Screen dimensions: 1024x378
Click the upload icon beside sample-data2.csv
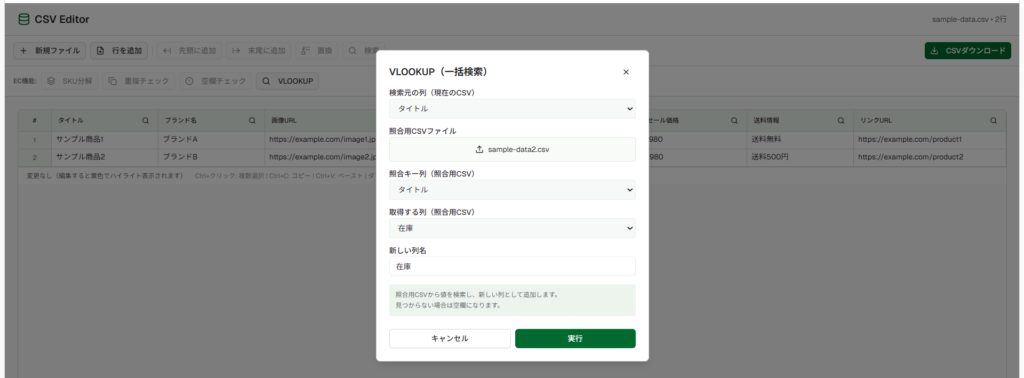(479, 150)
